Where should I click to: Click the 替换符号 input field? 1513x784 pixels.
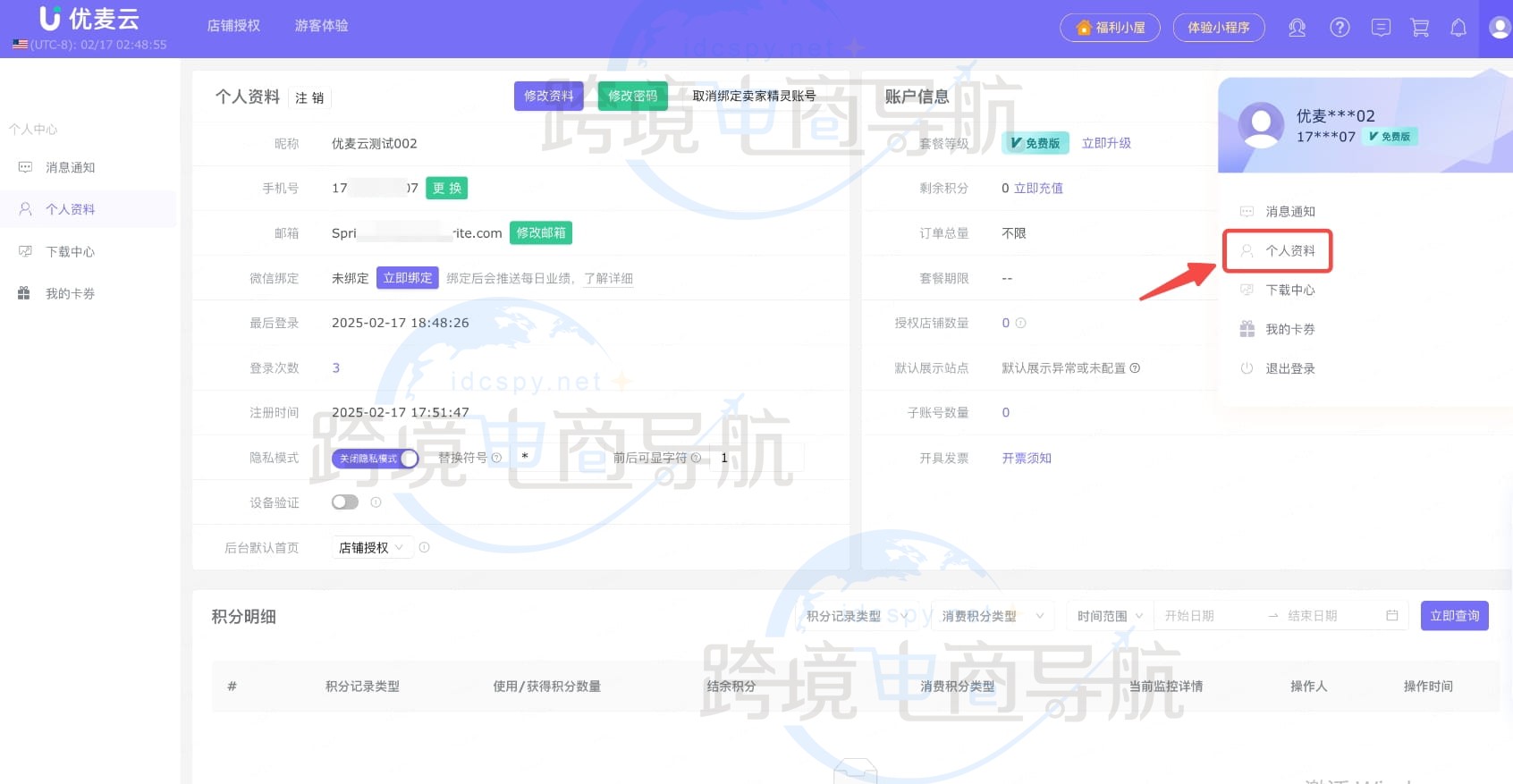tap(555, 458)
